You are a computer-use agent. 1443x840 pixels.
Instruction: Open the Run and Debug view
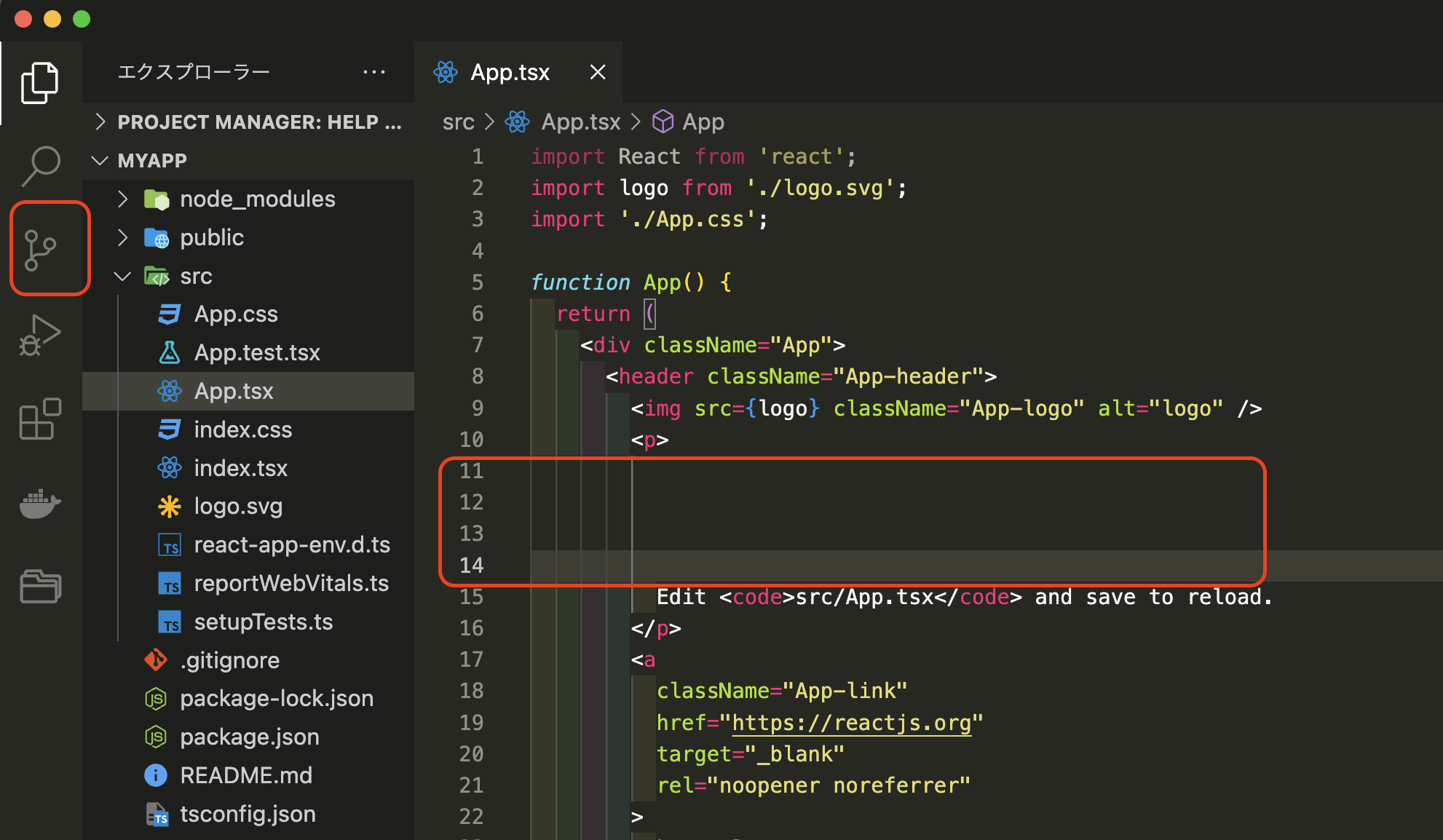tap(40, 335)
